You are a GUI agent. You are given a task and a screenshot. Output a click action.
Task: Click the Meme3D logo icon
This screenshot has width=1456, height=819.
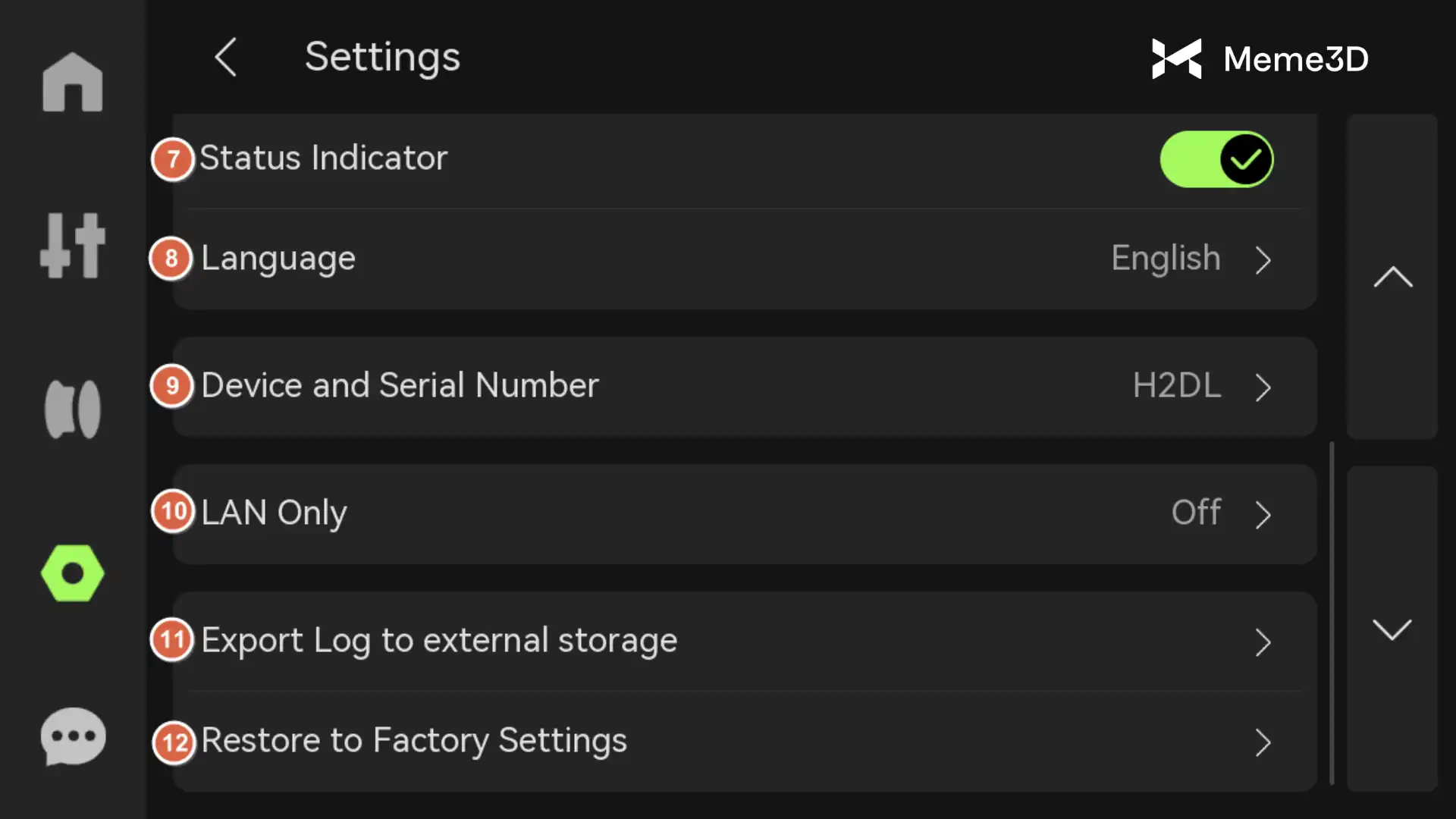[1176, 58]
